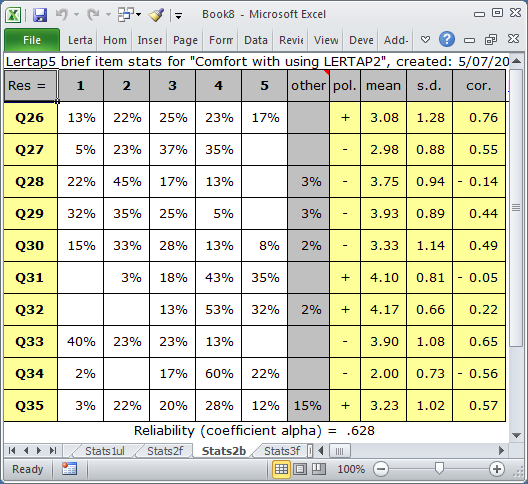The image size is (528, 484).
Task: Minimize the ribbon with the caret icon
Action: click(x=425, y=40)
